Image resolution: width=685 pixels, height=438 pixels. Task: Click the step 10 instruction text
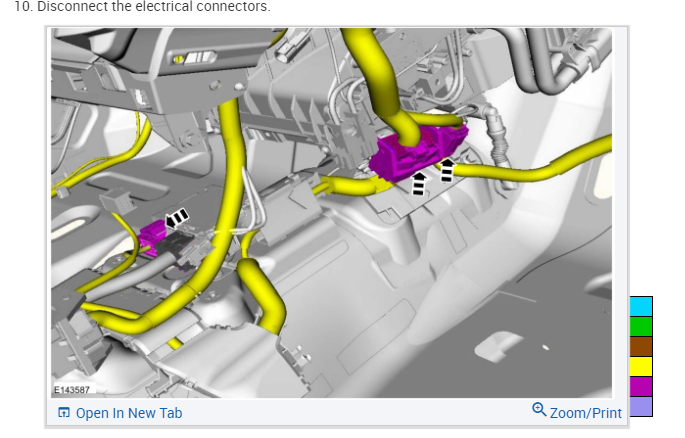coord(143,7)
